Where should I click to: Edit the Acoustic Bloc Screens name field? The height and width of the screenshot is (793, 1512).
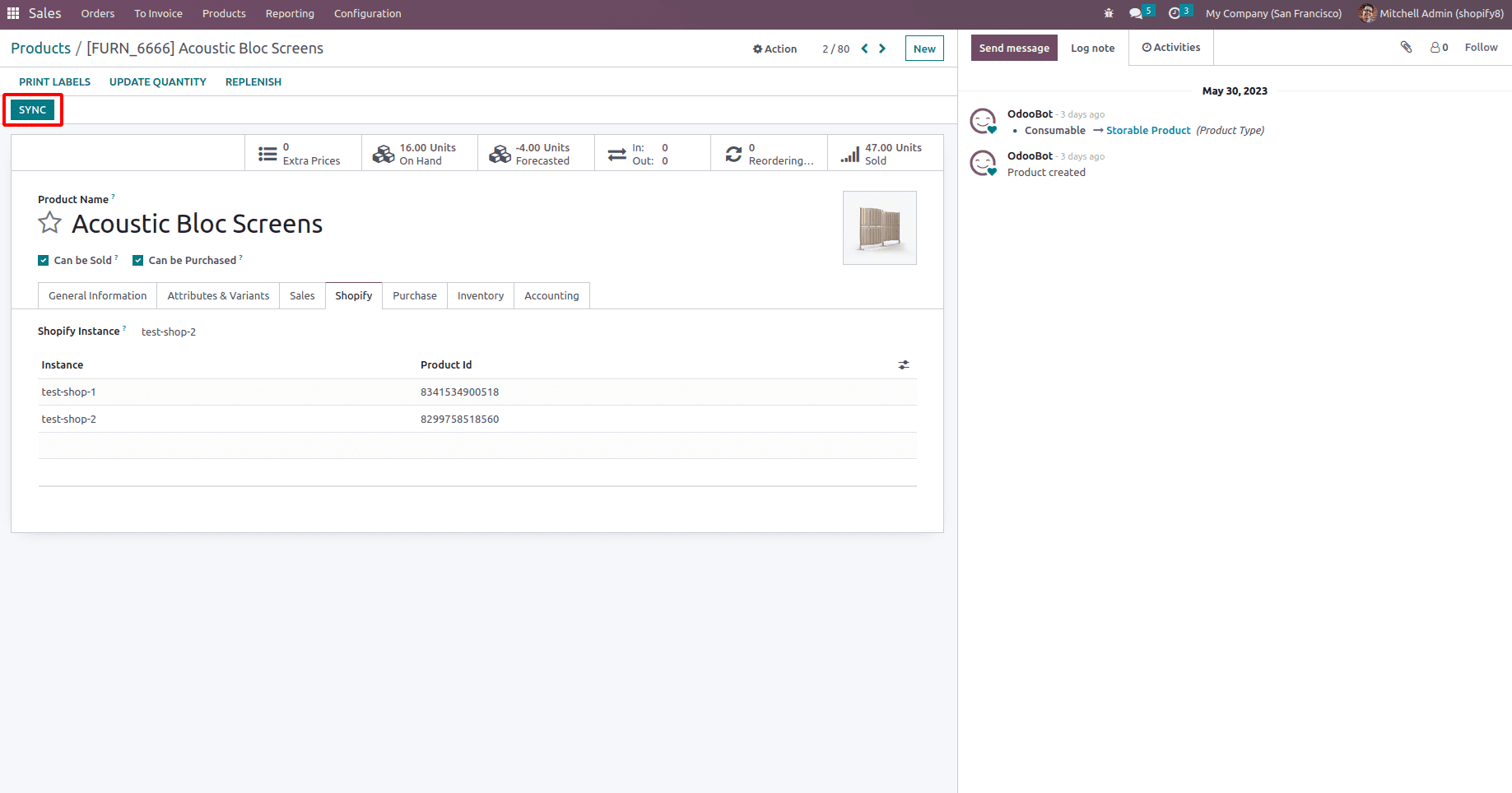point(198,224)
